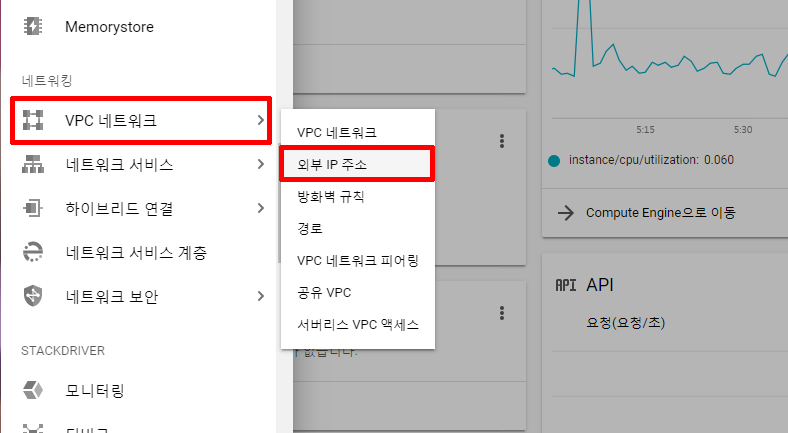Select 경로 in the submenu
The height and width of the screenshot is (433, 788).
310,229
